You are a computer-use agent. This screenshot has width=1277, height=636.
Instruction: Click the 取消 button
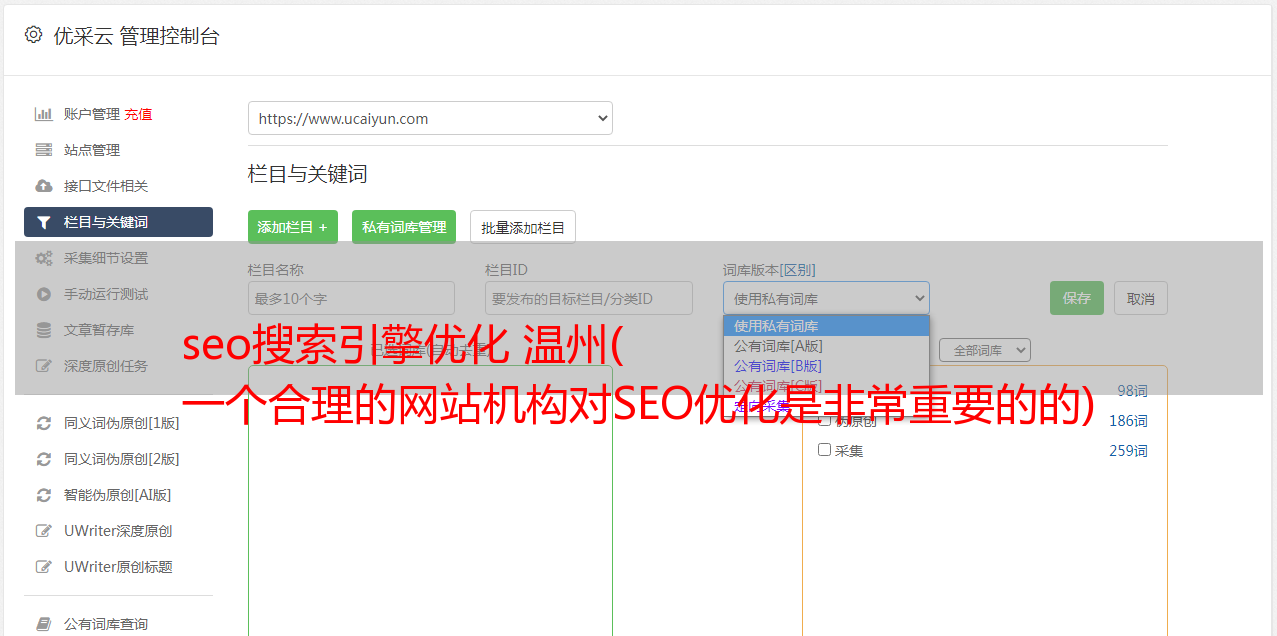click(x=1141, y=298)
